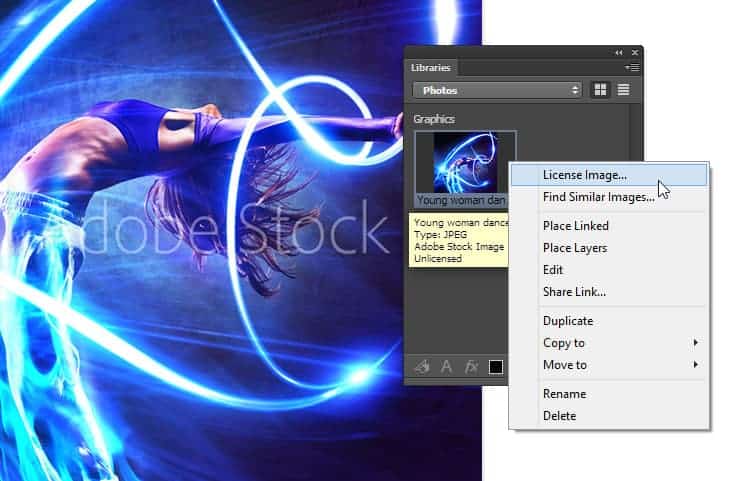Choose Place Layers menu item
740x481 pixels.
pos(609,248)
